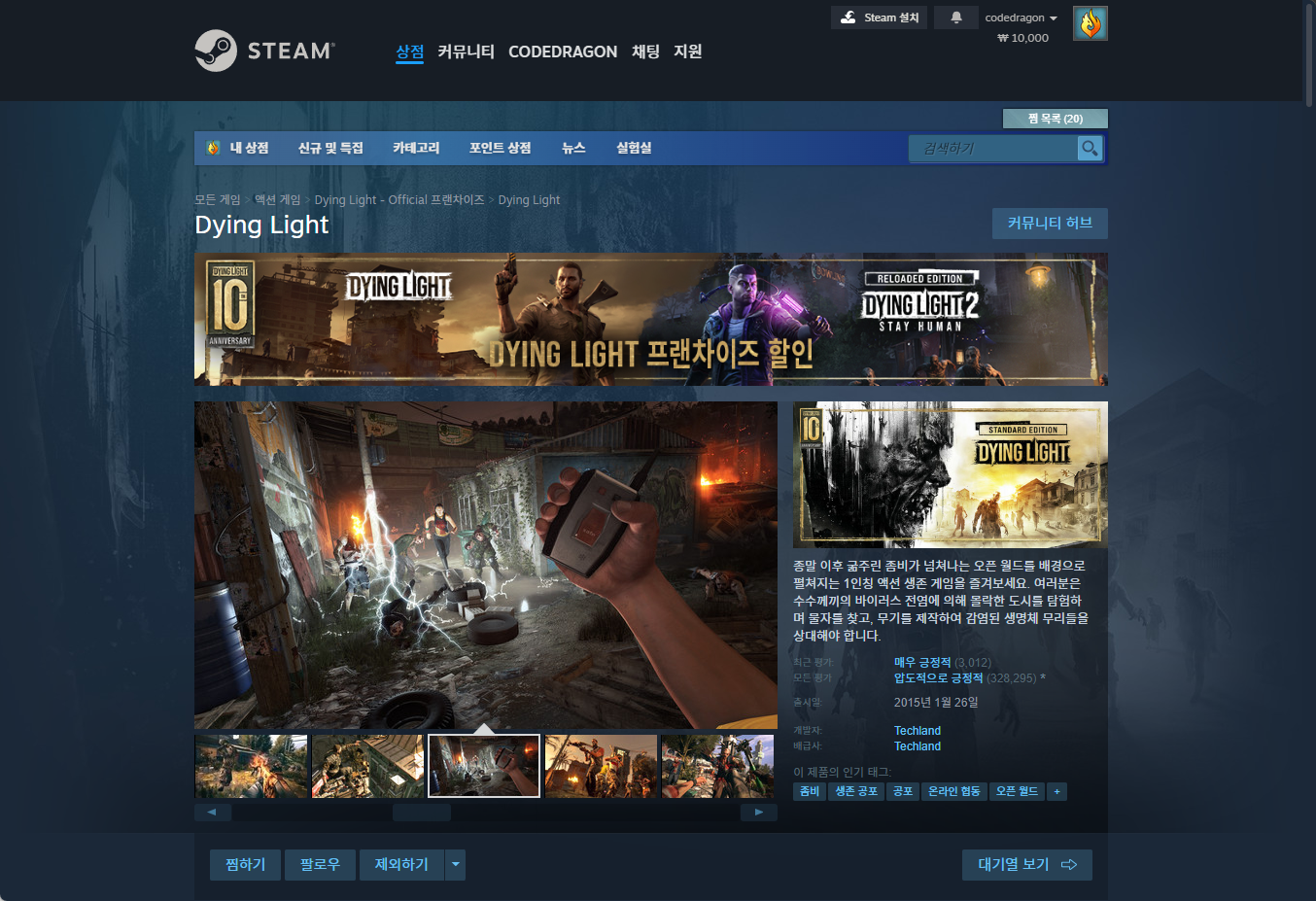Image resolution: width=1316 pixels, height=901 pixels.
Task: Open 매우 긍정적 recent reviews link
Action: click(922, 663)
